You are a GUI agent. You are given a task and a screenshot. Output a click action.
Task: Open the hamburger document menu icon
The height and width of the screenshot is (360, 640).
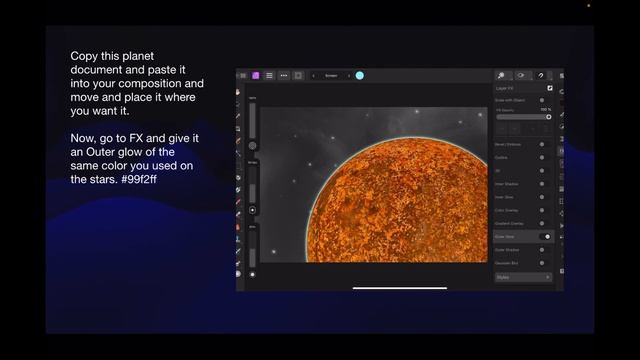tap(269, 76)
